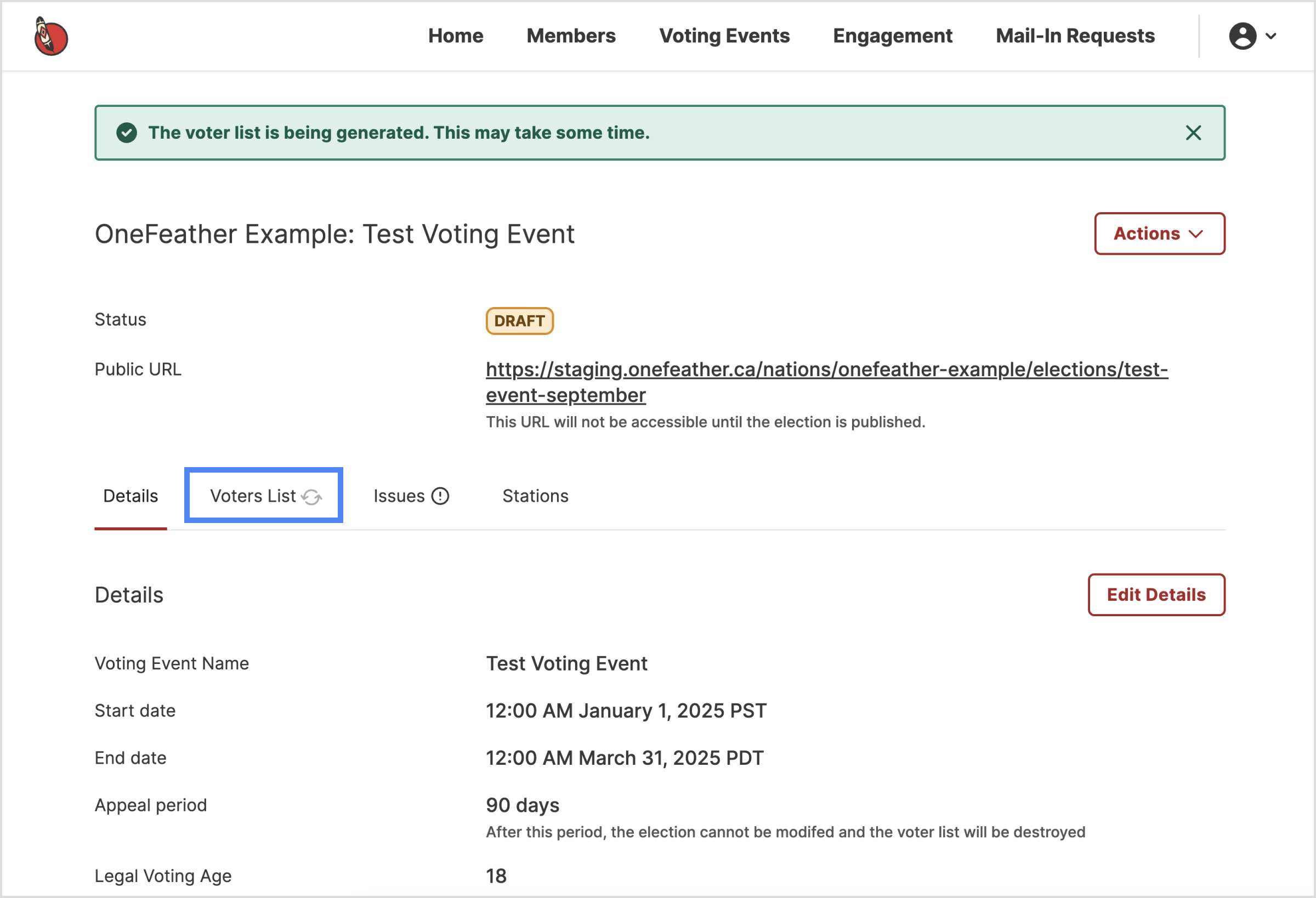Open the staging.onefeather.ca public URL link
The height and width of the screenshot is (898, 1316).
tap(826, 382)
